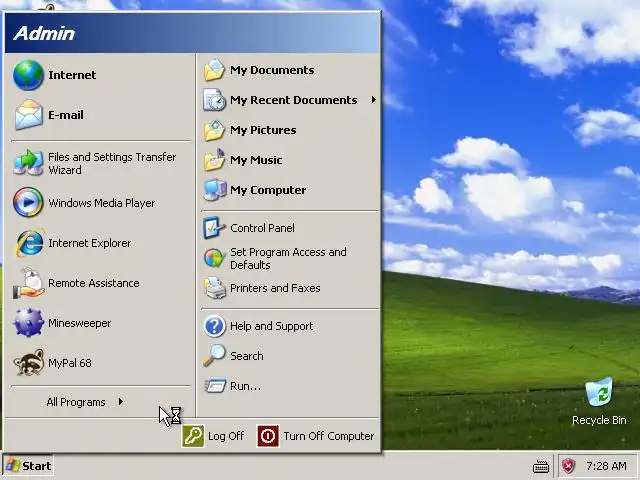Click the My Computer monitor icon
Image resolution: width=640 pixels, height=480 pixels.
214,190
